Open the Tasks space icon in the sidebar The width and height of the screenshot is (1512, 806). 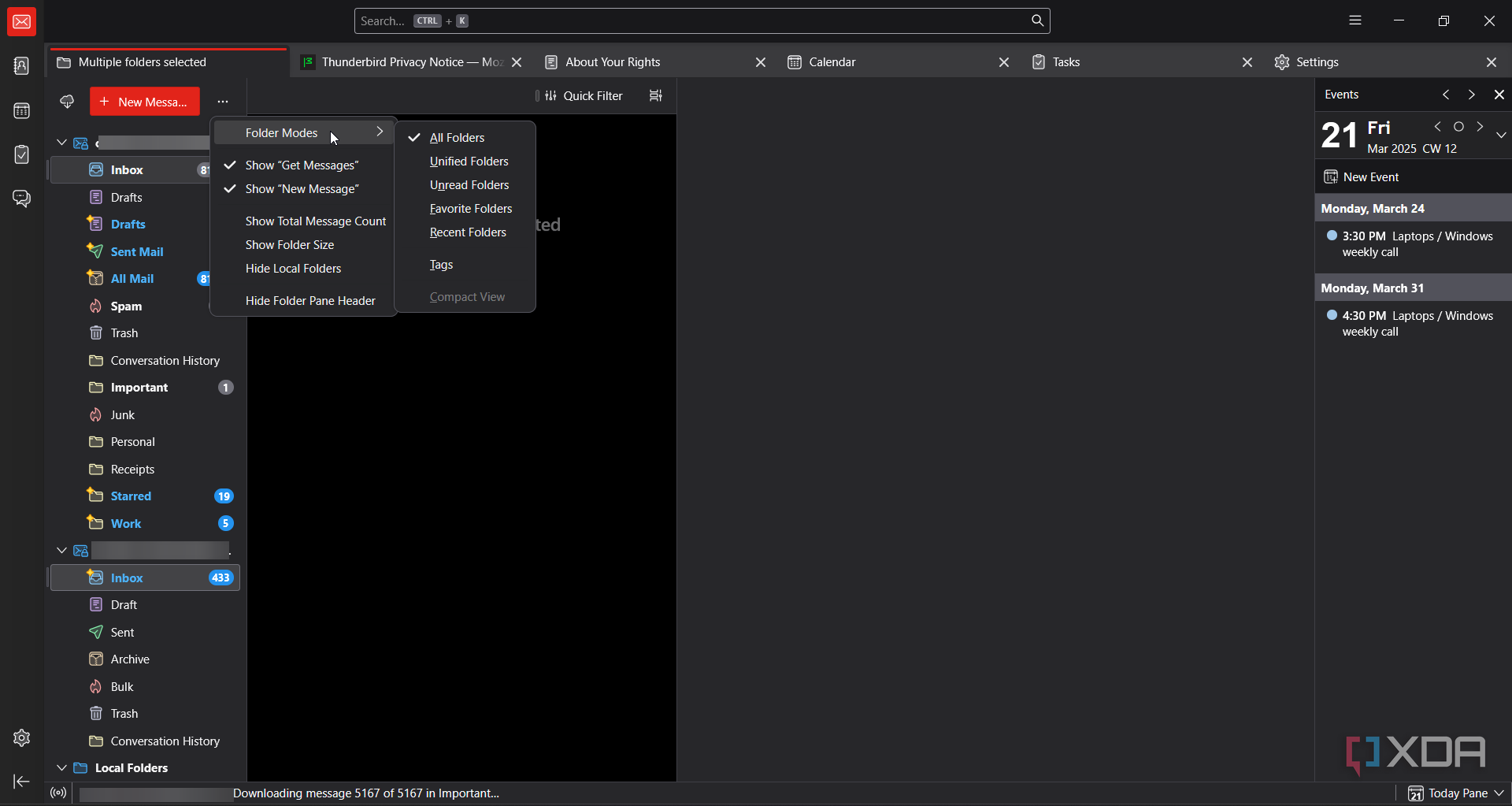(x=21, y=155)
